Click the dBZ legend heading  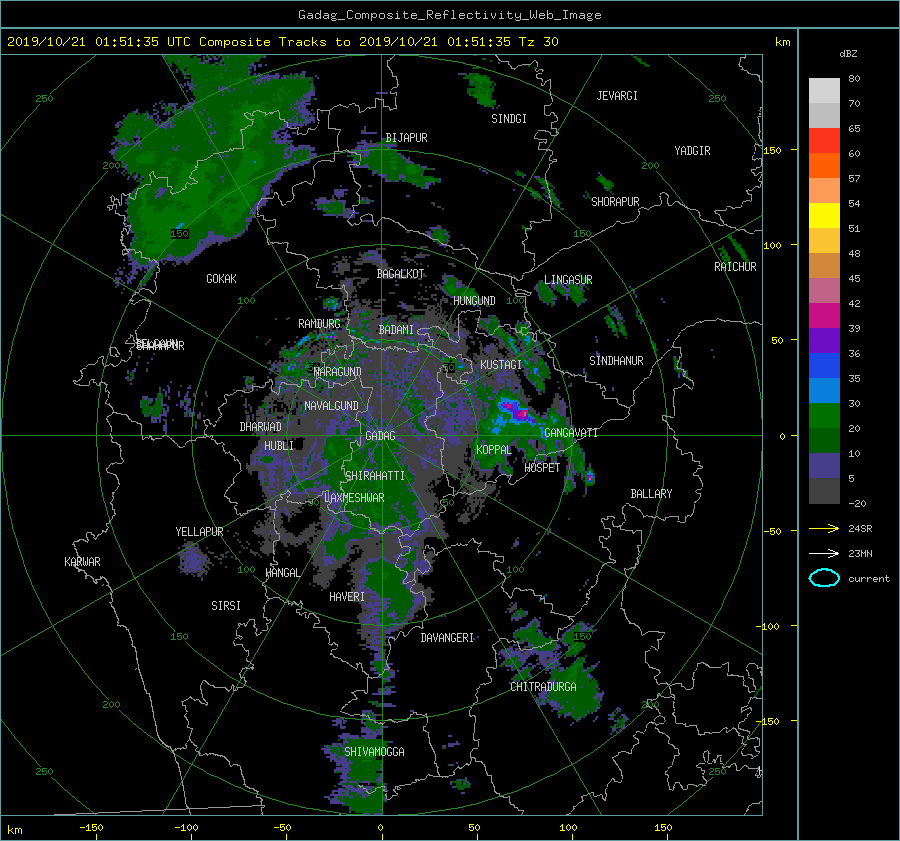click(848, 54)
